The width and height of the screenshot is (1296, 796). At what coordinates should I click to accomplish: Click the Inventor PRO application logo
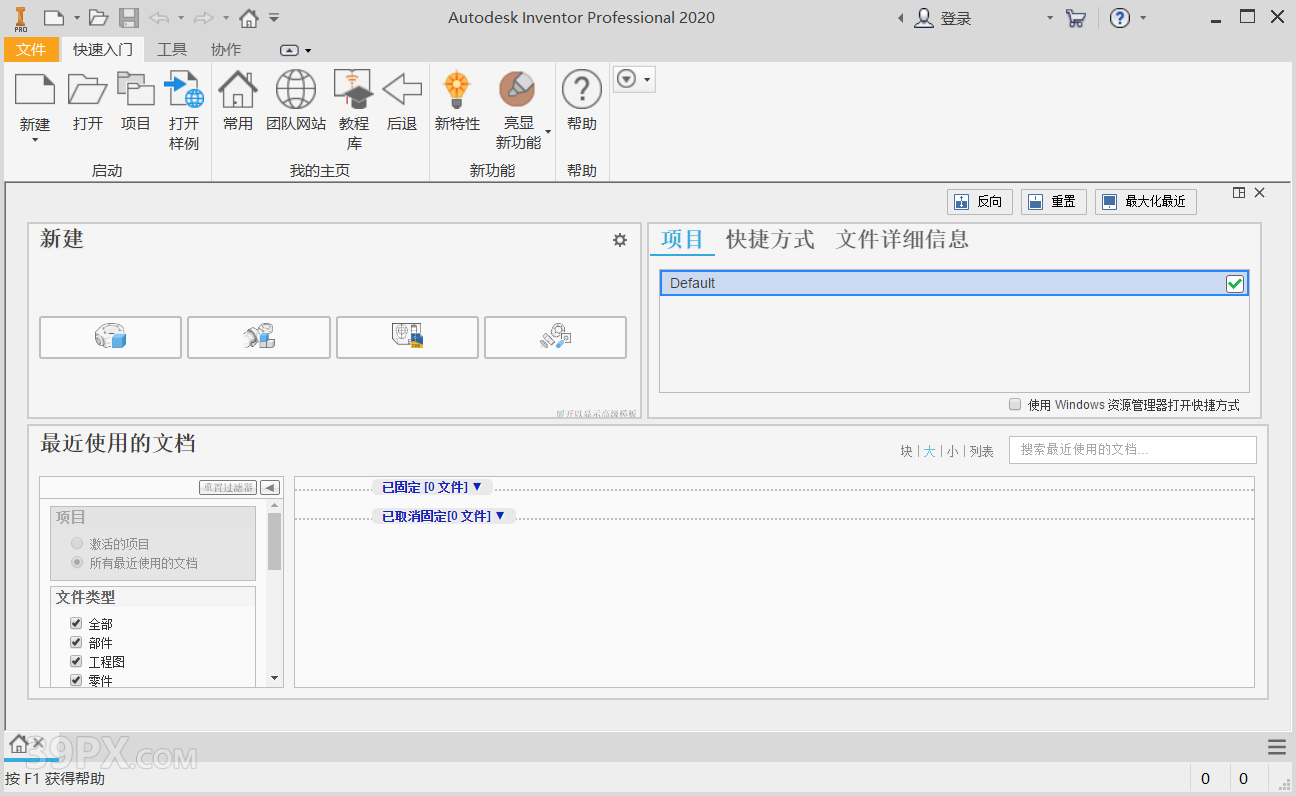click(20, 18)
